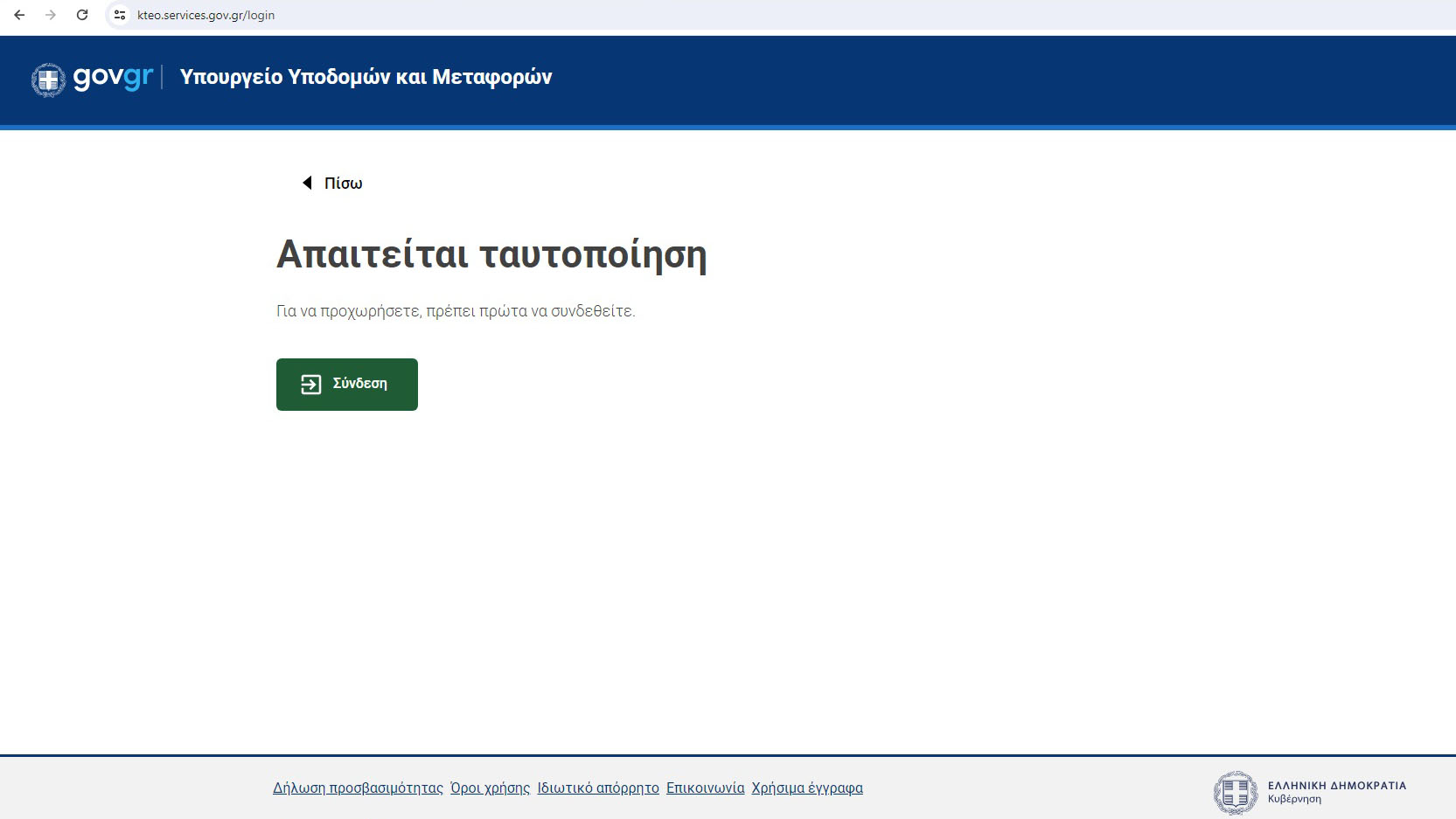Click the ΕΛΛΗΝΙΚΗ ΔΗΜΟΚΡΑΤΙΑ footer text
This screenshot has width=1456, height=819.
pos(1337,786)
